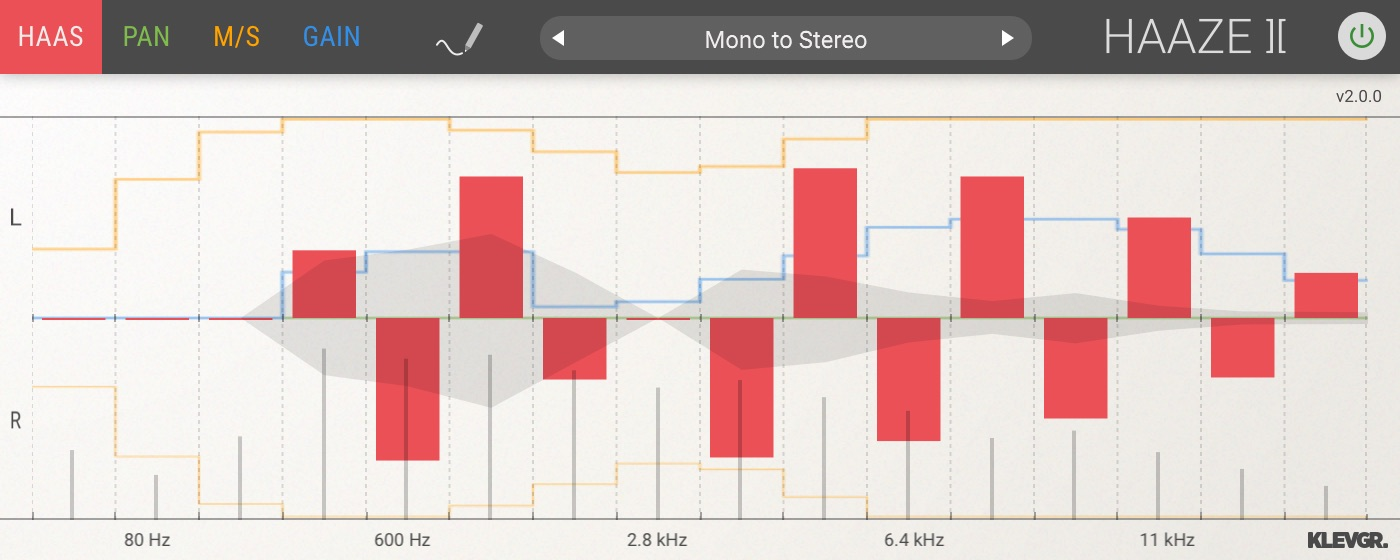Switch to the PAN tab
This screenshot has width=1400, height=560.
[x=146, y=37]
